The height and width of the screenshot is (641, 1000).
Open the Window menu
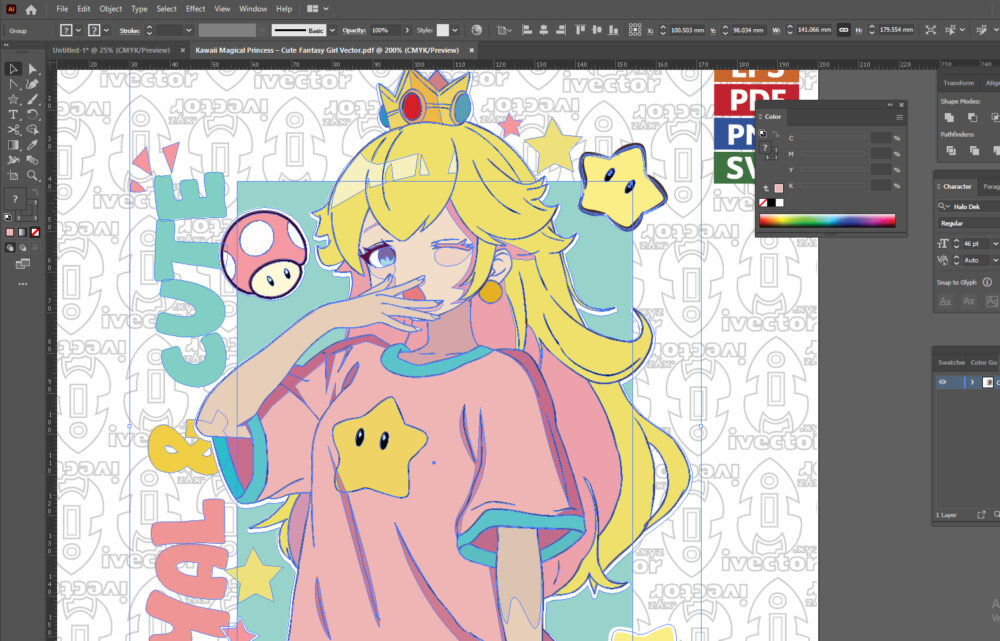pyautogui.click(x=253, y=9)
